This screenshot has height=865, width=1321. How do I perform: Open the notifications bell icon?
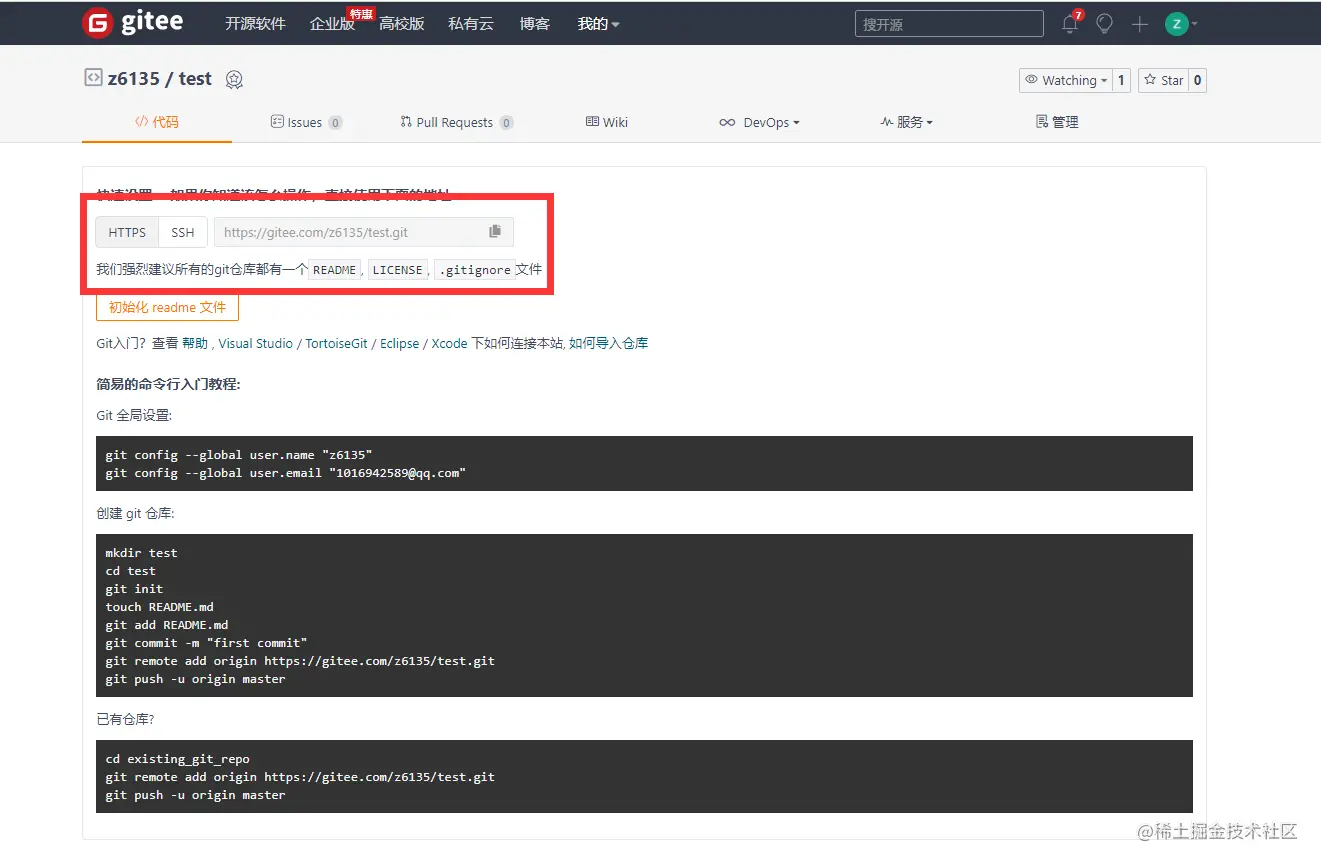point(1070,24)
